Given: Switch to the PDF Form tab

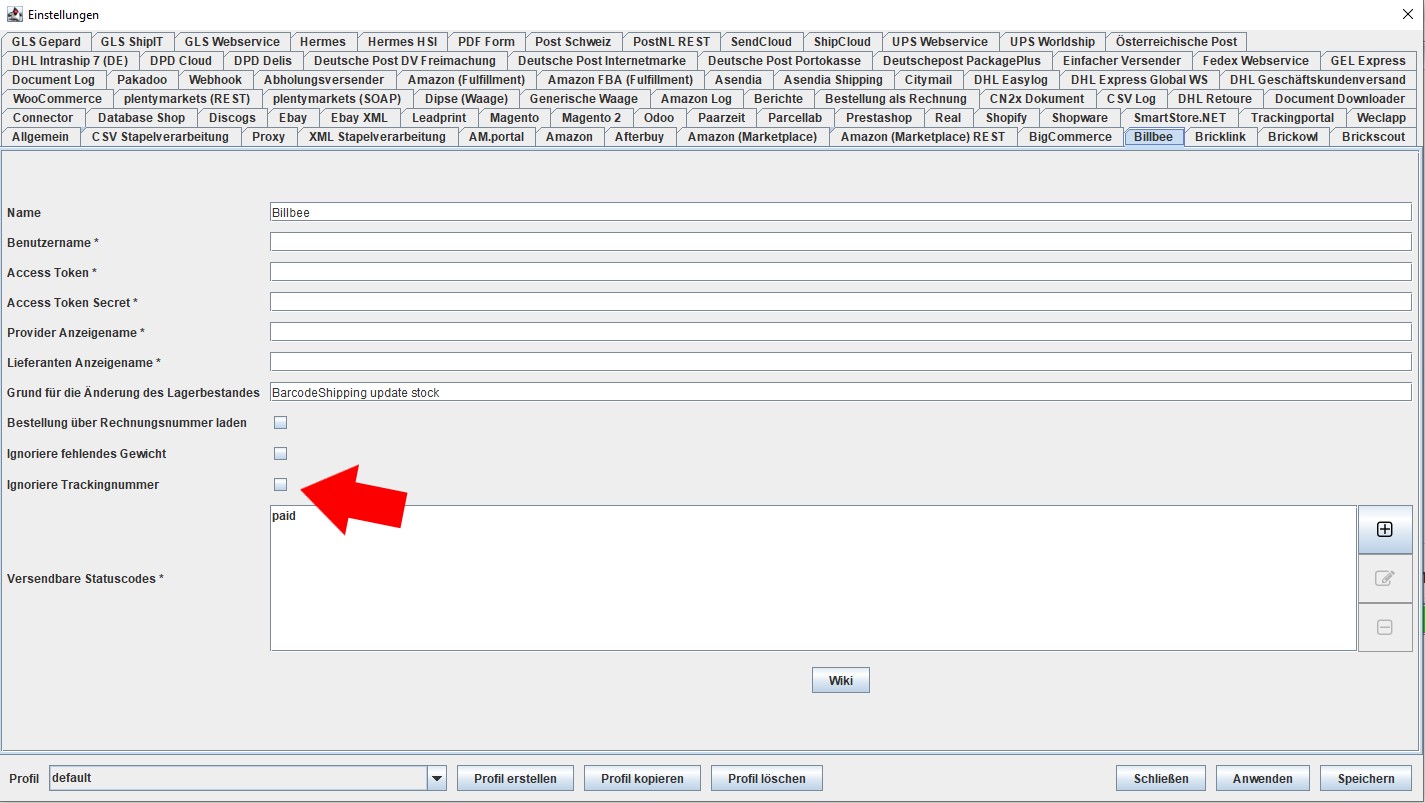Looking at the screenshot, I should pos(486,42).
